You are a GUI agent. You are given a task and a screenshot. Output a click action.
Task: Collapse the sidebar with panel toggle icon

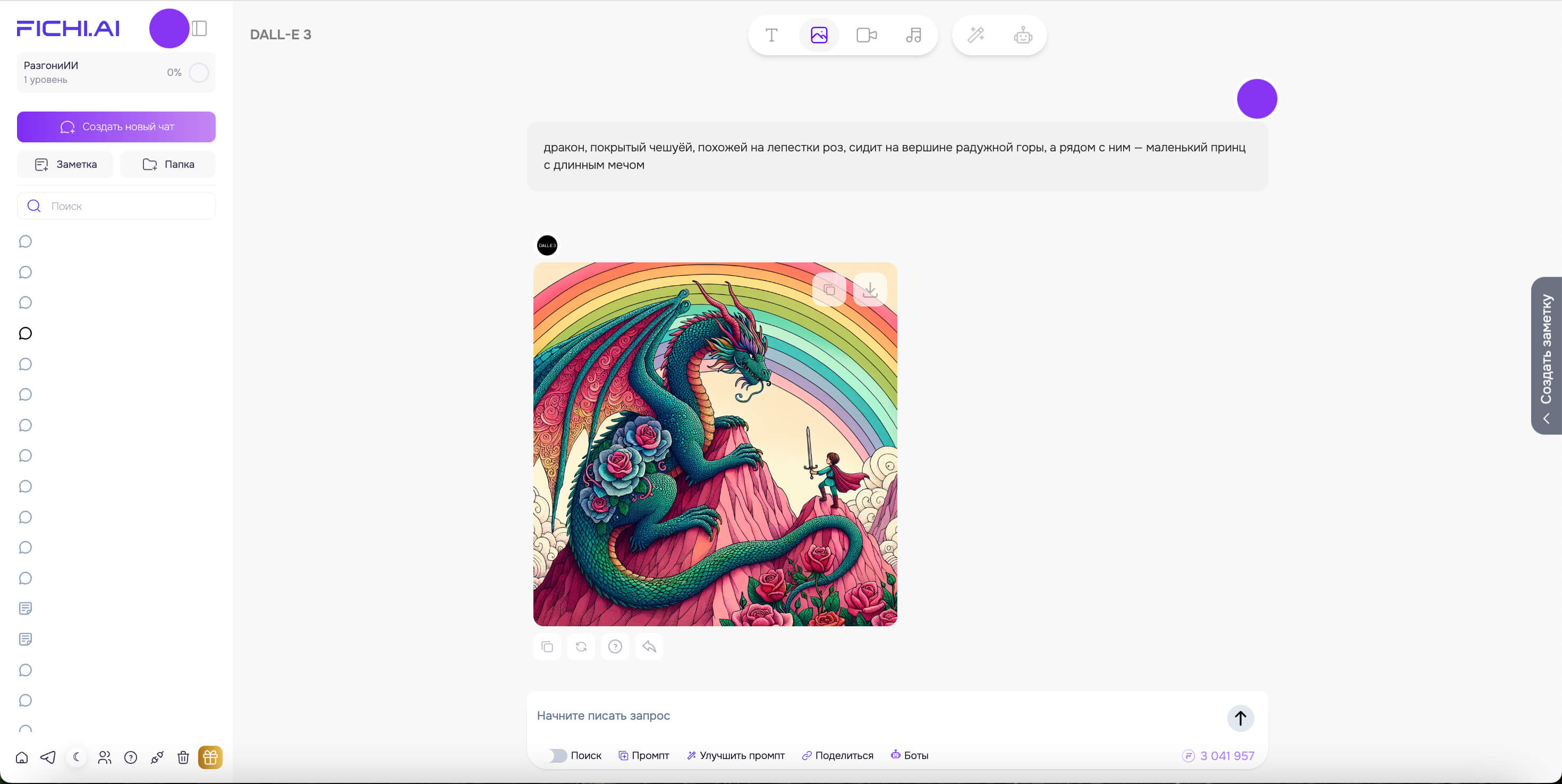pyautogui.click(x=199, y=29)
